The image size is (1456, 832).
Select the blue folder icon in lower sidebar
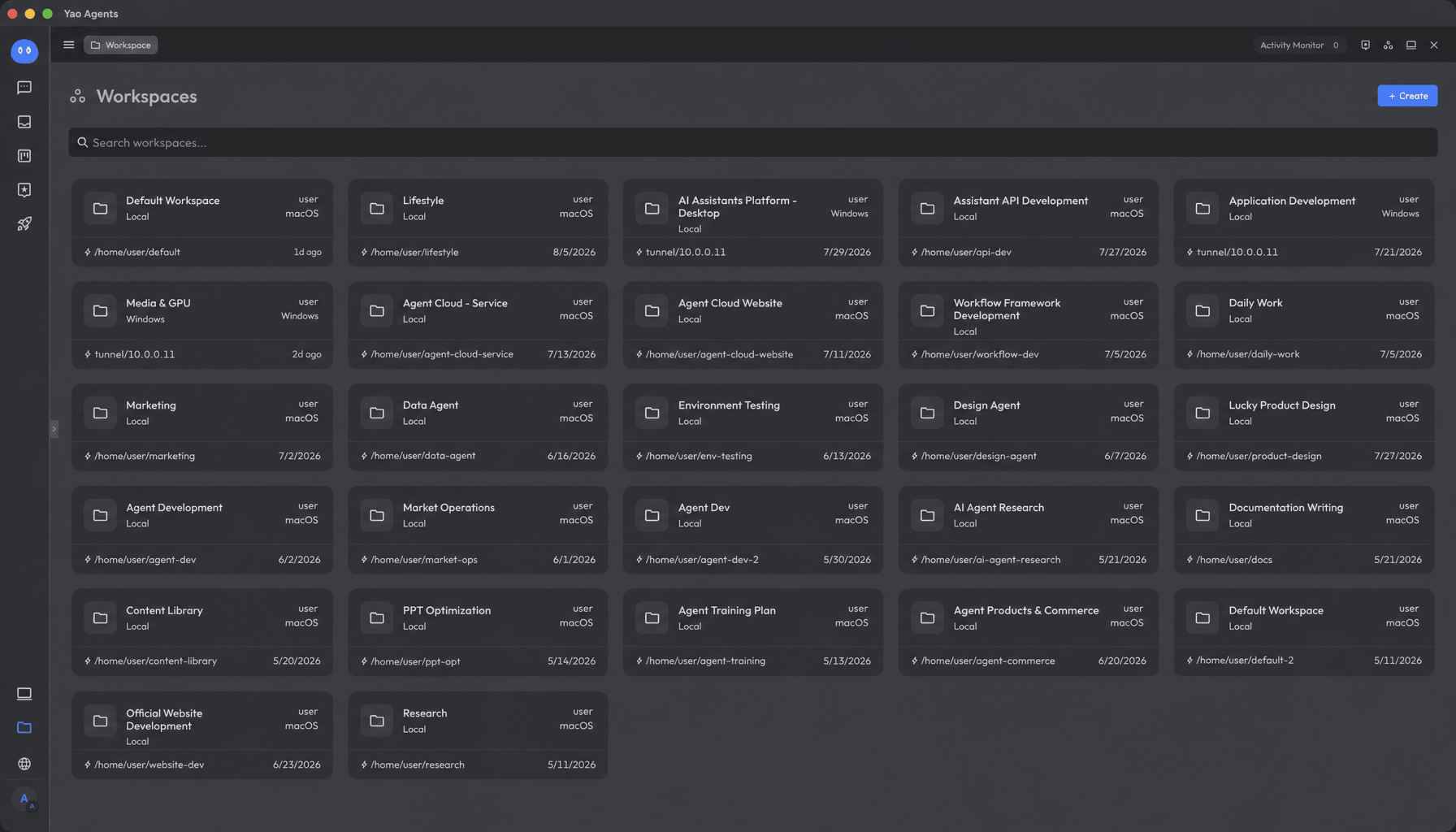(x=24, y=728)
